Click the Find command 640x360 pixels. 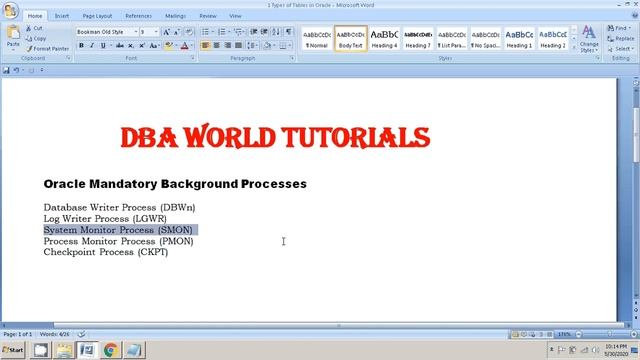620,28
